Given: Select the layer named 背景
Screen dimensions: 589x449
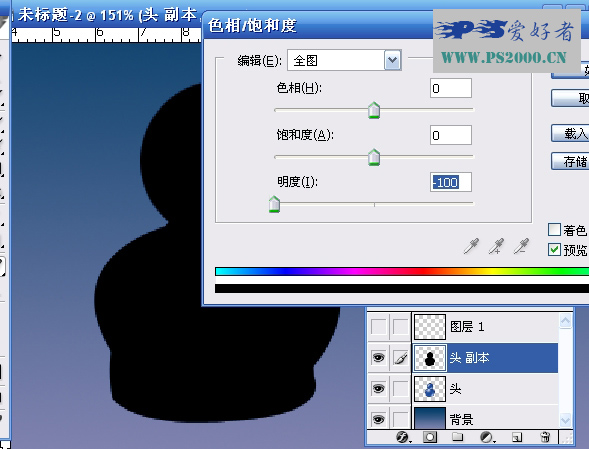Looking at the screenshot, I should (x=461, y=419).
